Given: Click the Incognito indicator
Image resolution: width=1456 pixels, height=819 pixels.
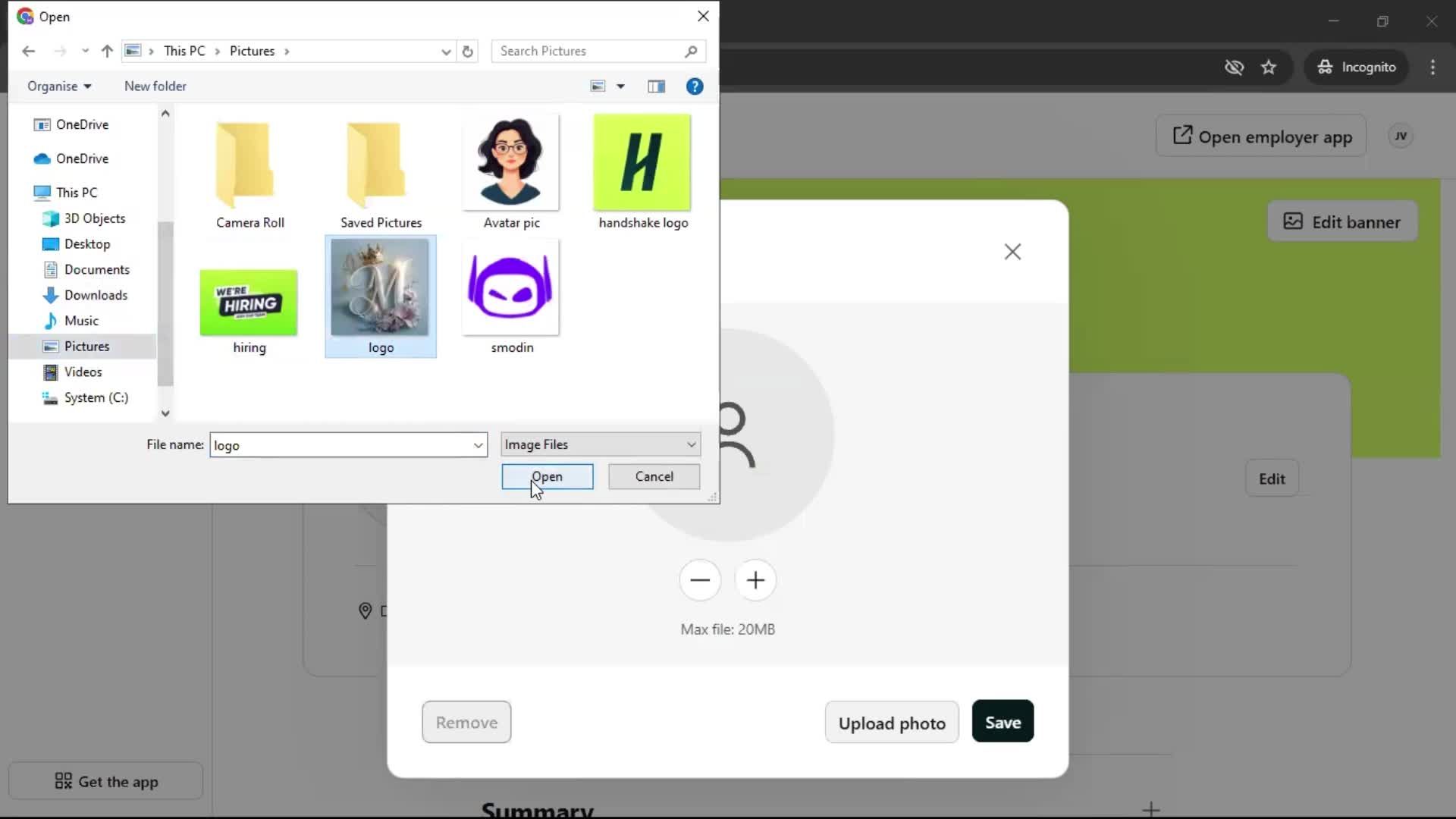Looking at the screenshot, I should (x=1357, y=67).
